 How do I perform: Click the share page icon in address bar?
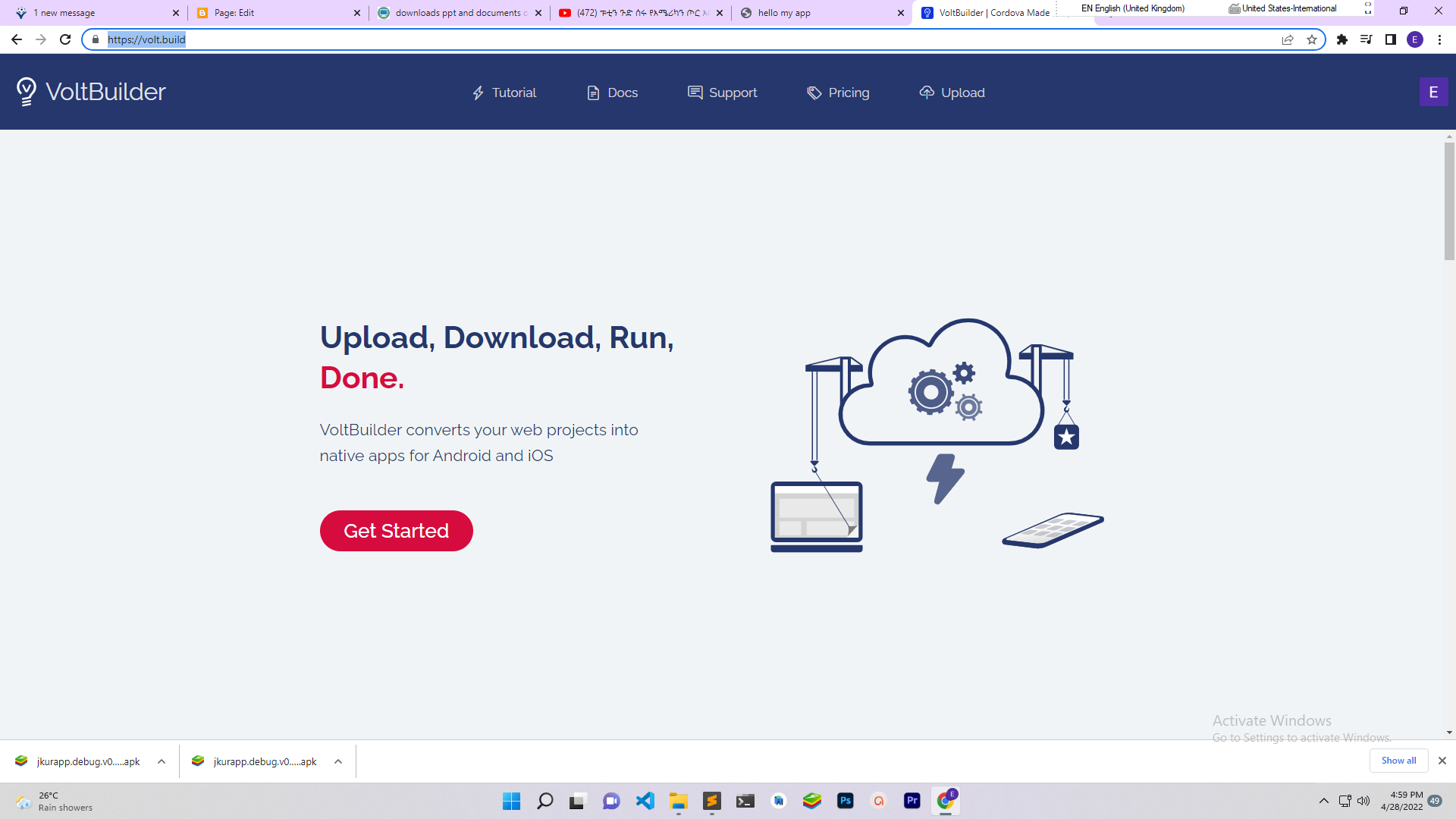tap(1288, 40)
